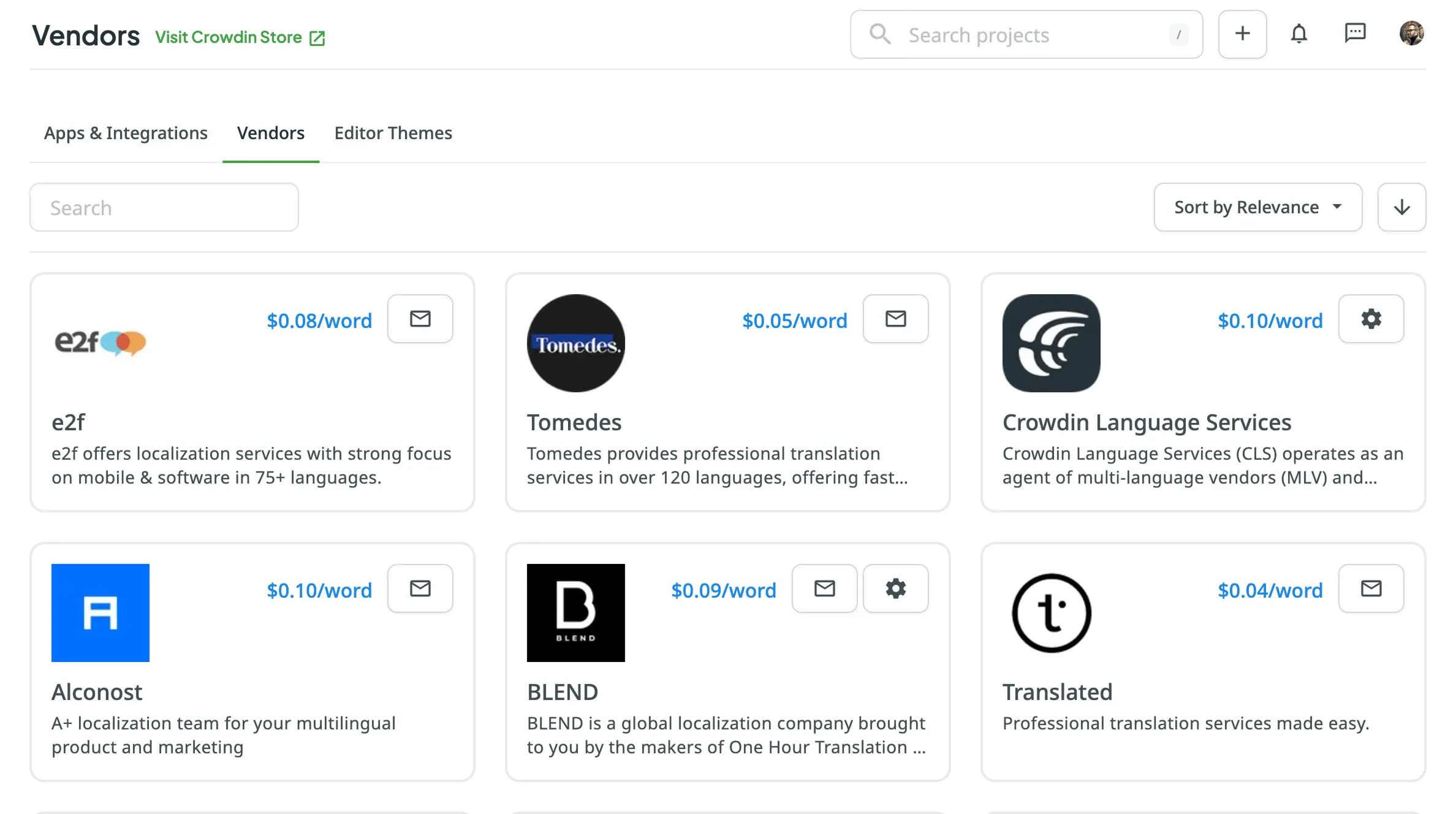
Task: Click the envelope icon on Alconost card
Action: tap(420, 588)
